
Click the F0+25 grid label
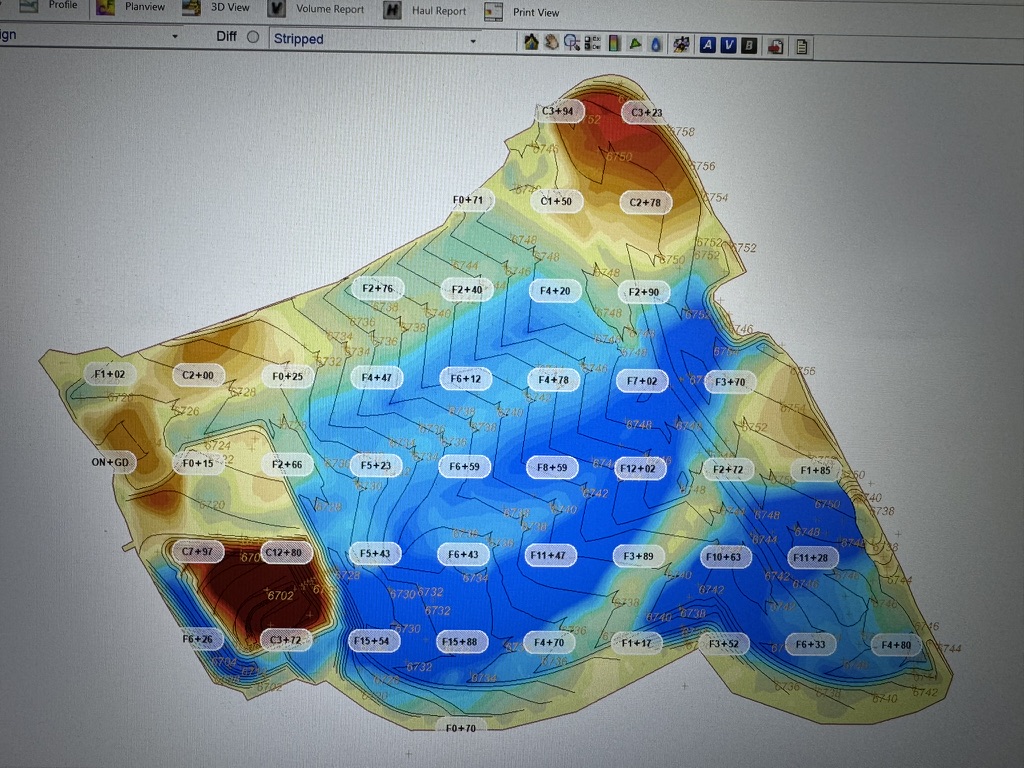pos(287,376)
